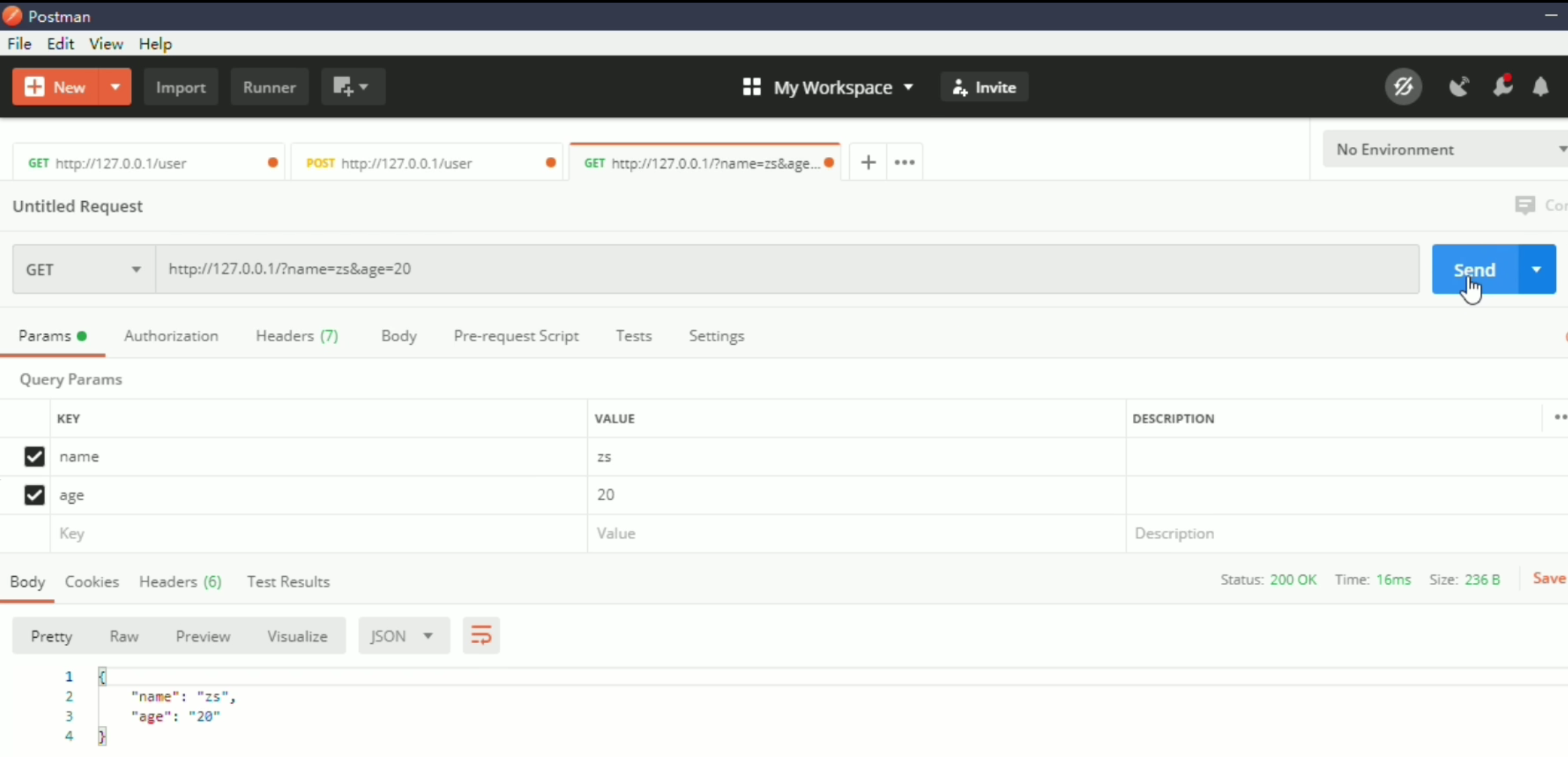
Task: Open the View menu
Action: [x=106, y=44]
